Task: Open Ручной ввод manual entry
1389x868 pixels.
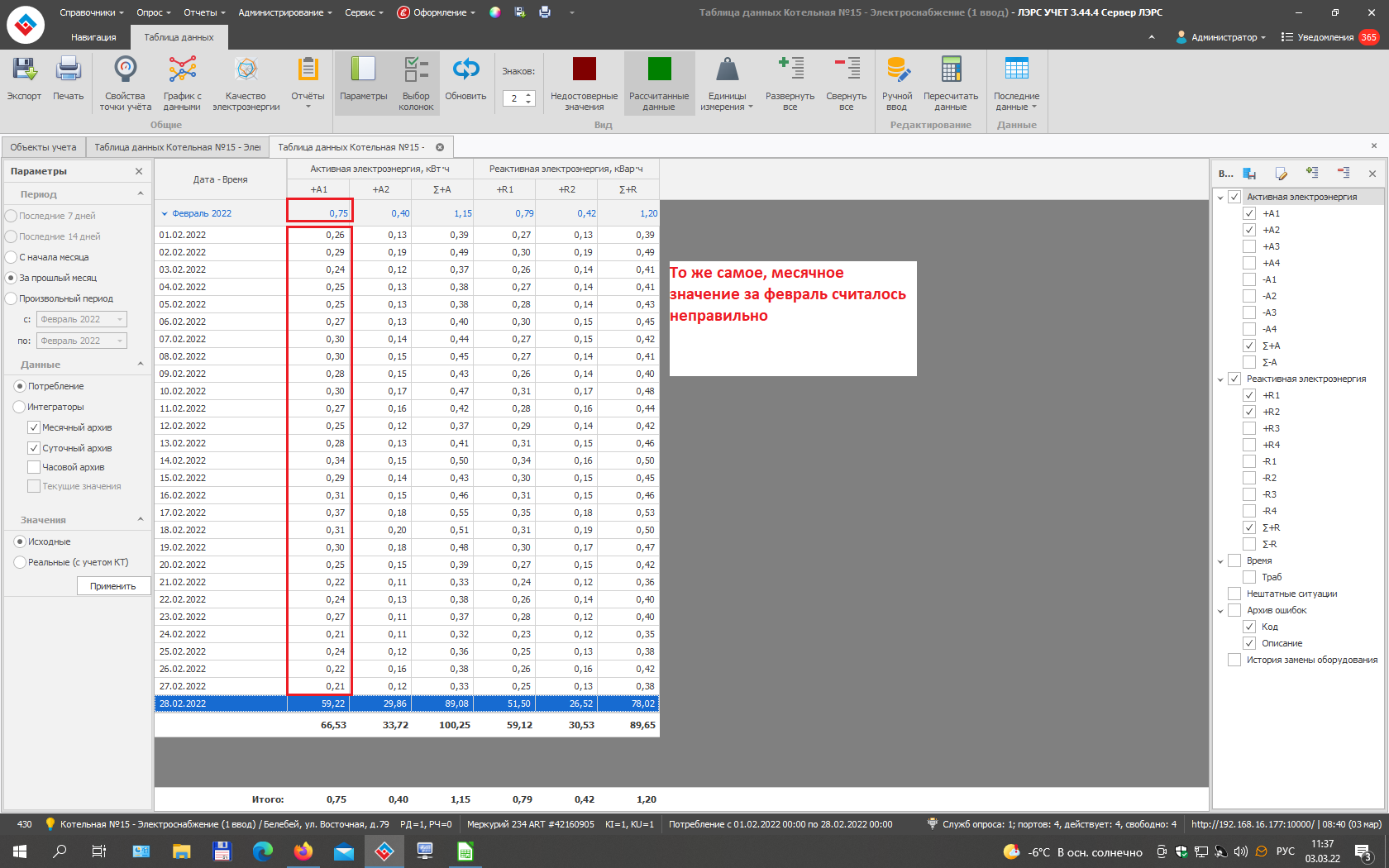Action: pos(897,82)
